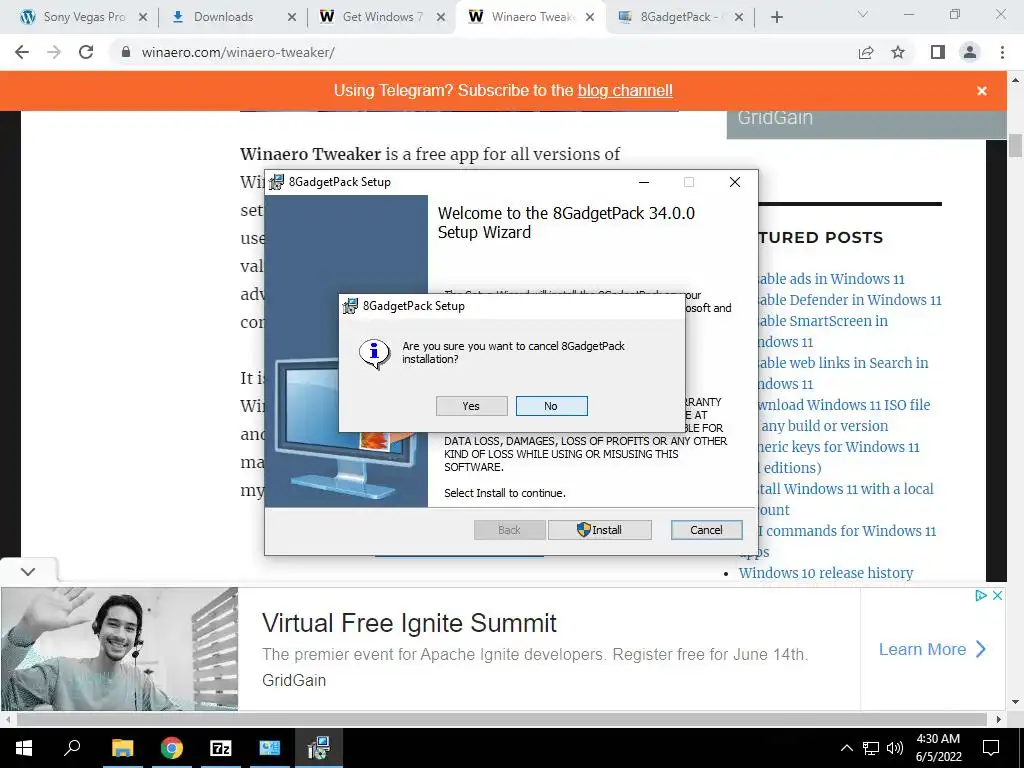Bookmark this page with the star
The width and height of the screenshot is (1024, 768).
point(899,53)
